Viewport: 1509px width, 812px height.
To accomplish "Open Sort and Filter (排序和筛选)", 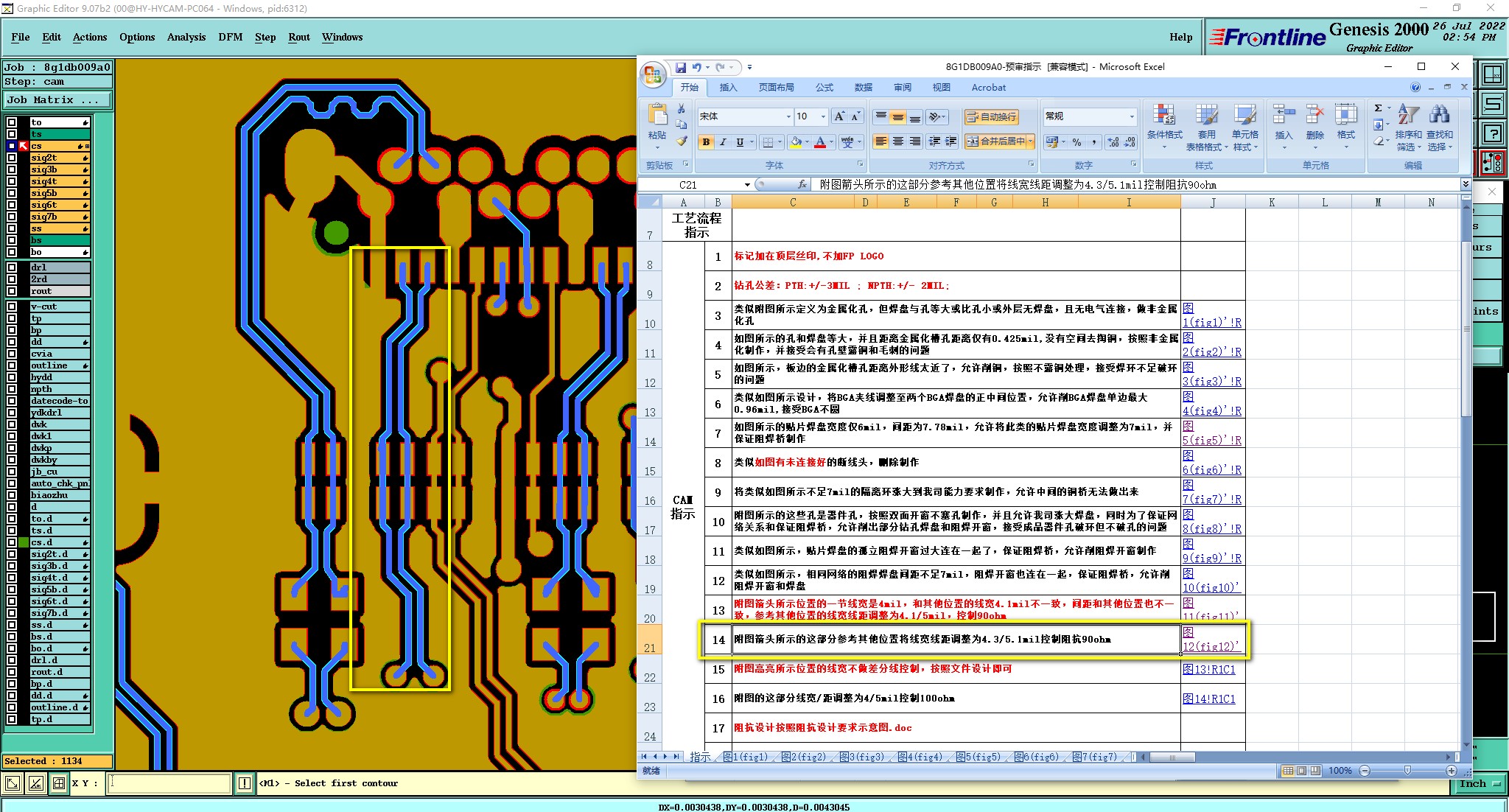I will pos(1408,126).
